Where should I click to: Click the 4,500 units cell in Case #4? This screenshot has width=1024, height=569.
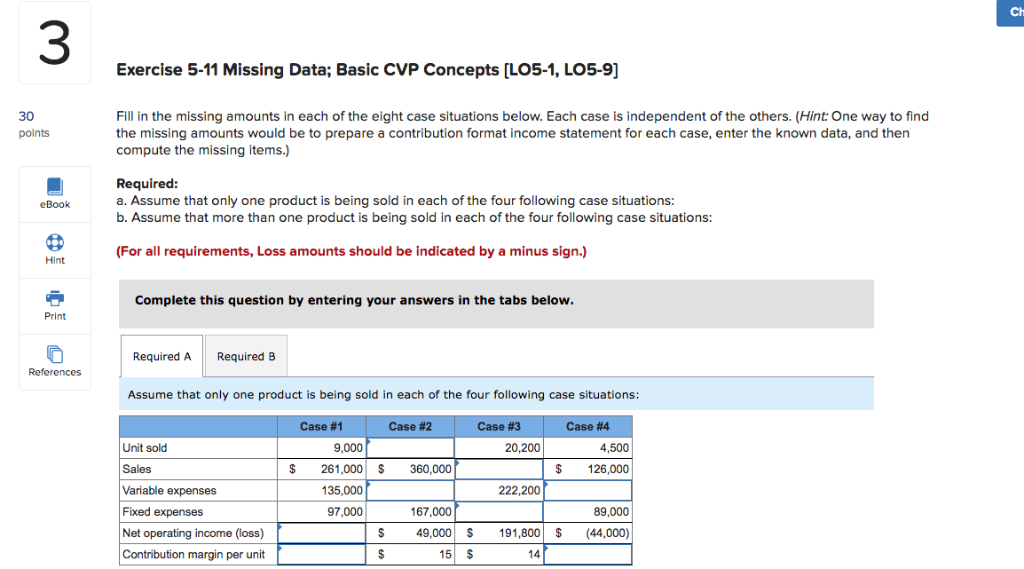tap(588, 447)
